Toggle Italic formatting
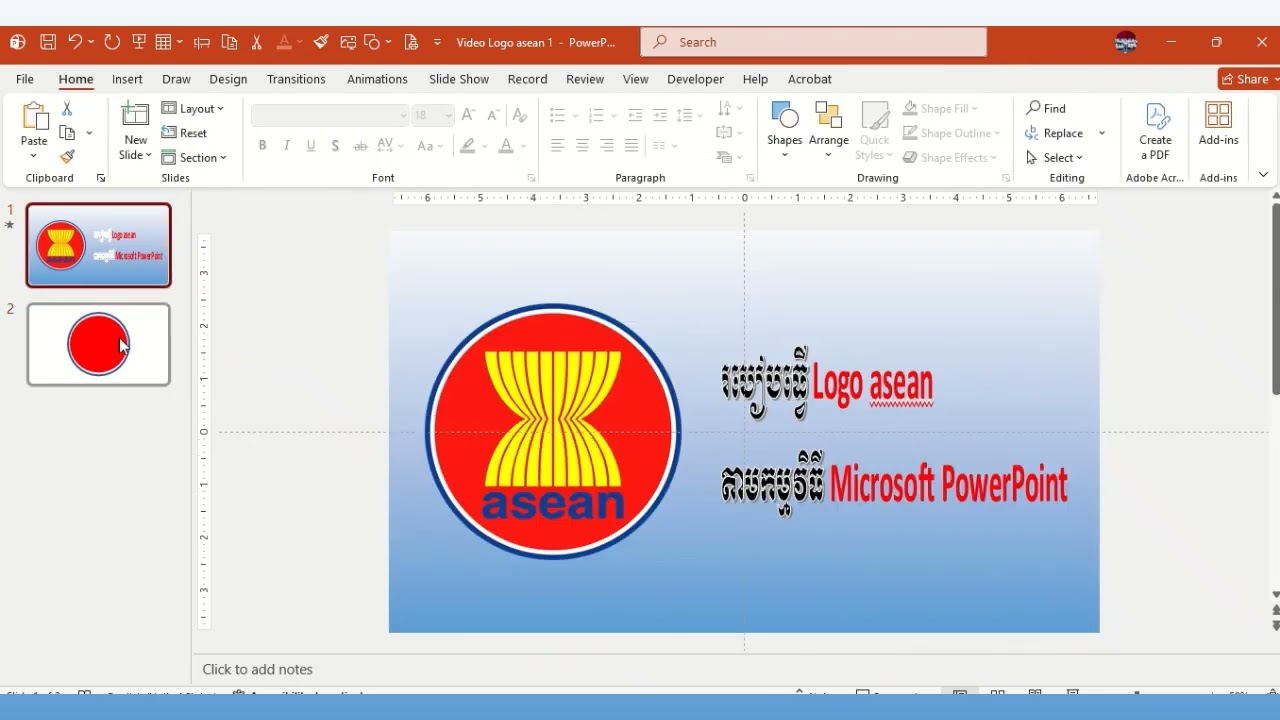This screenshot has height=720, width=1280. pyautogui.click(x=287, y=146)
